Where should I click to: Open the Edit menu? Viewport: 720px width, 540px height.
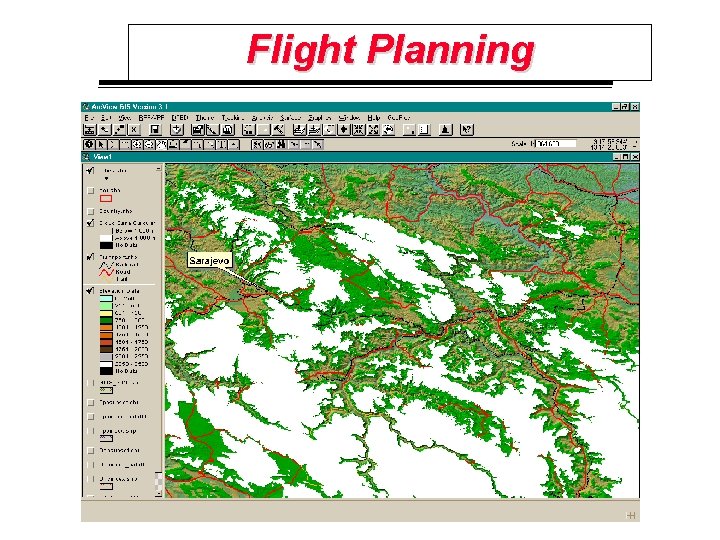pos(106,118)
